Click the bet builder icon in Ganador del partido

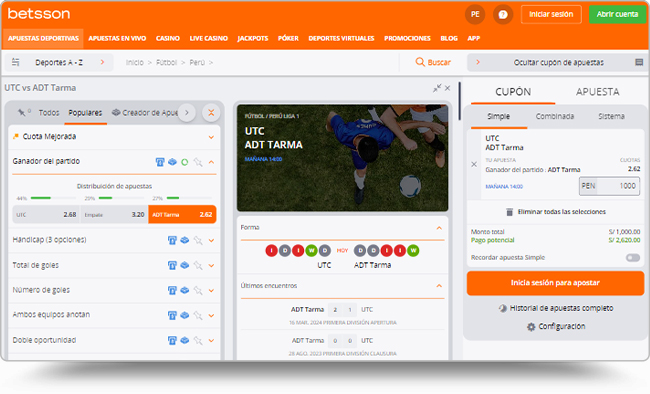[x=172, y=162]
